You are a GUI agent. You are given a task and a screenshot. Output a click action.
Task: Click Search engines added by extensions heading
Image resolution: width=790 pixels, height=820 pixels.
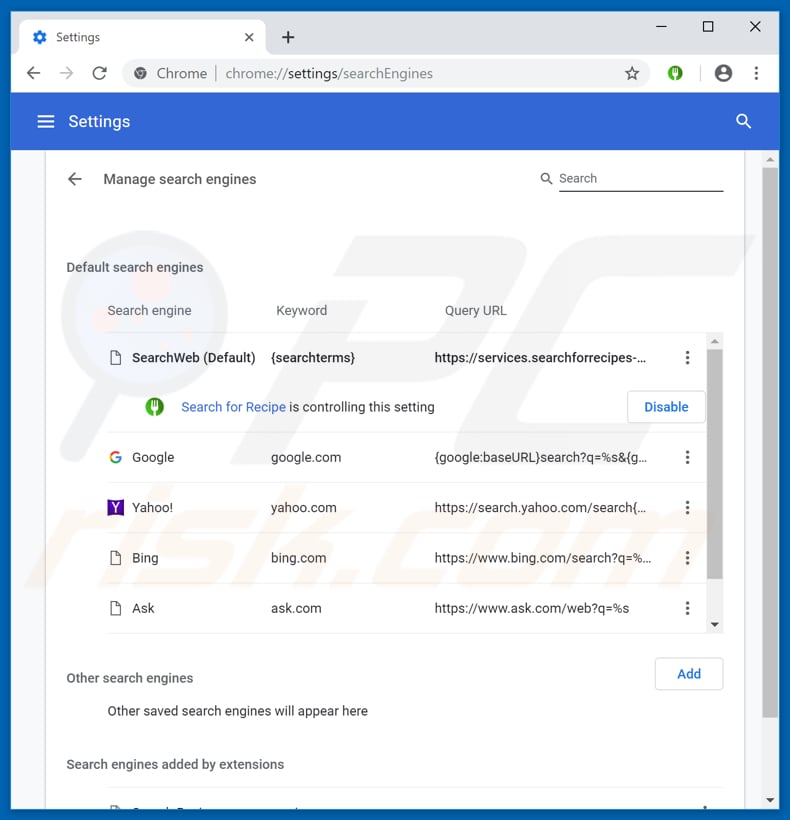tap(175, 765)
